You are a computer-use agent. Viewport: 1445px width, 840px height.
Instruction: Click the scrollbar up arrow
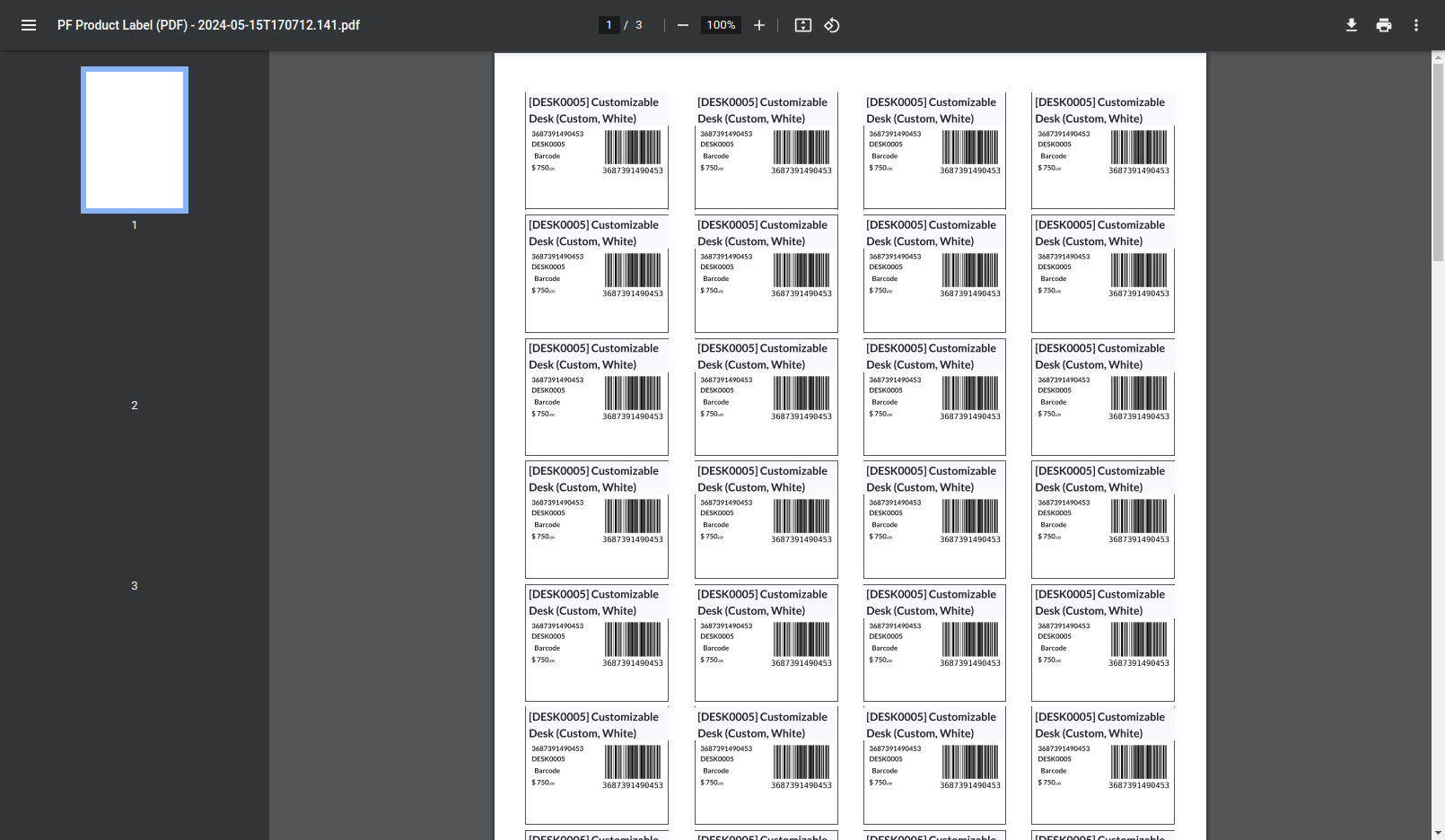click(1439, 57)
